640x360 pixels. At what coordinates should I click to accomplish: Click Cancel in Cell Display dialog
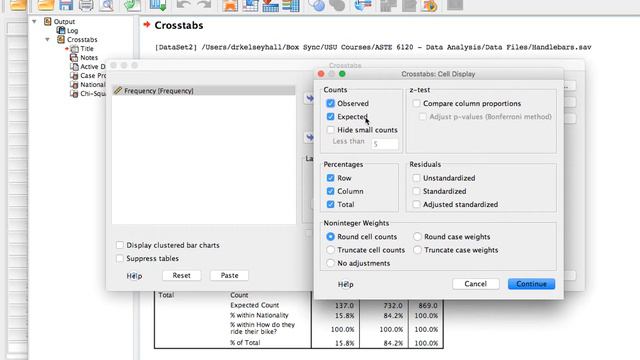coord(476,284)
